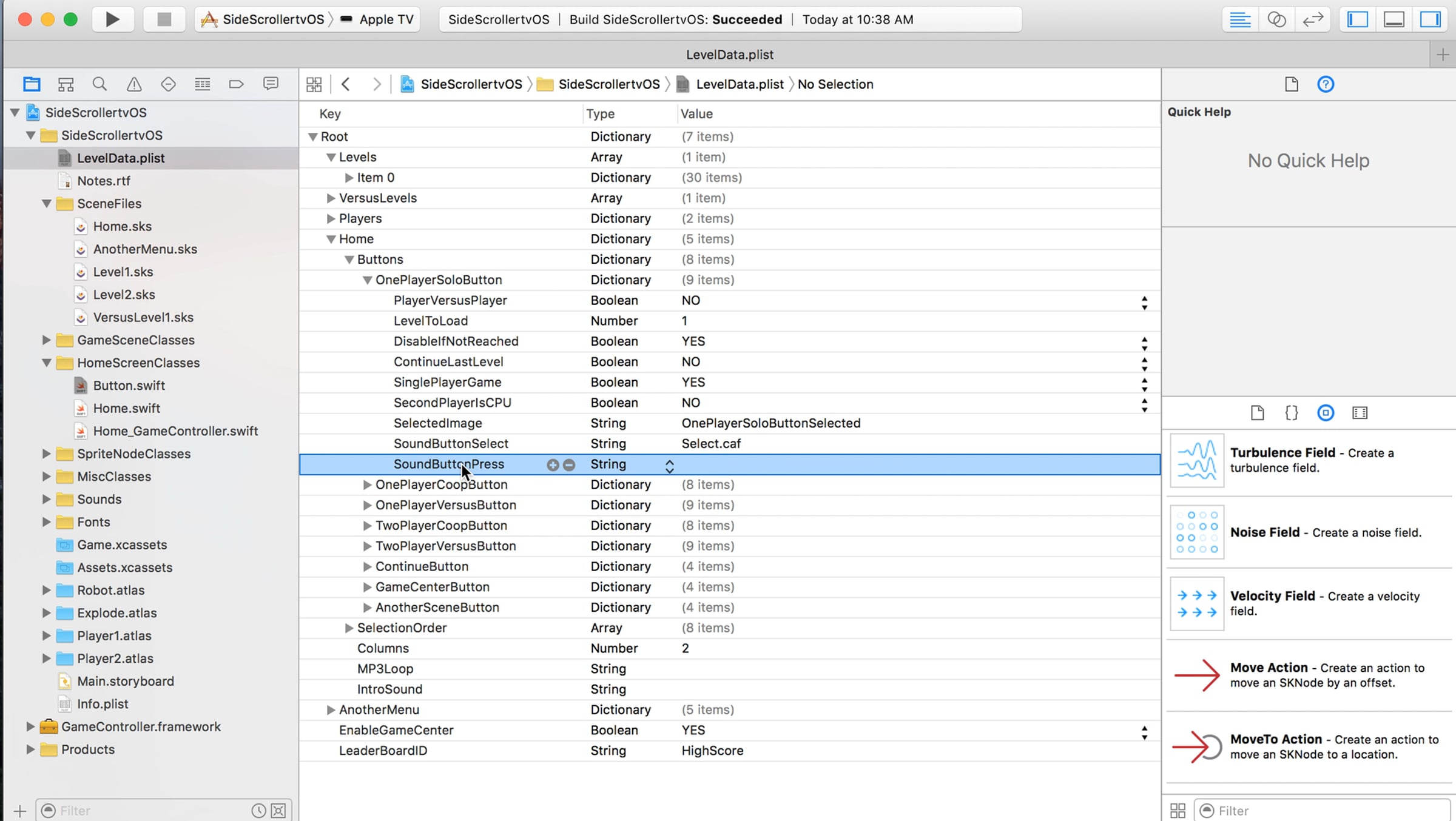Viewport: 1456px width, 821px height.
Task: Change SecondPlayerIsCPU boolean value
Action: [x=1145, y=405]
